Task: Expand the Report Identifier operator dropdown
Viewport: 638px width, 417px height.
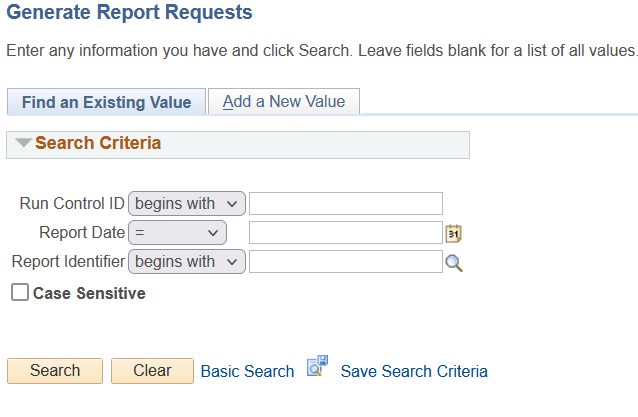Action: click(x=187, y=262)
